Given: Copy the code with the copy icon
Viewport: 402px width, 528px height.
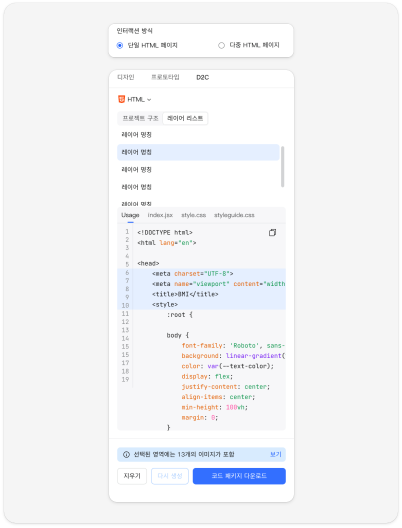Looking at the screenshot, I should pos(272,232).
